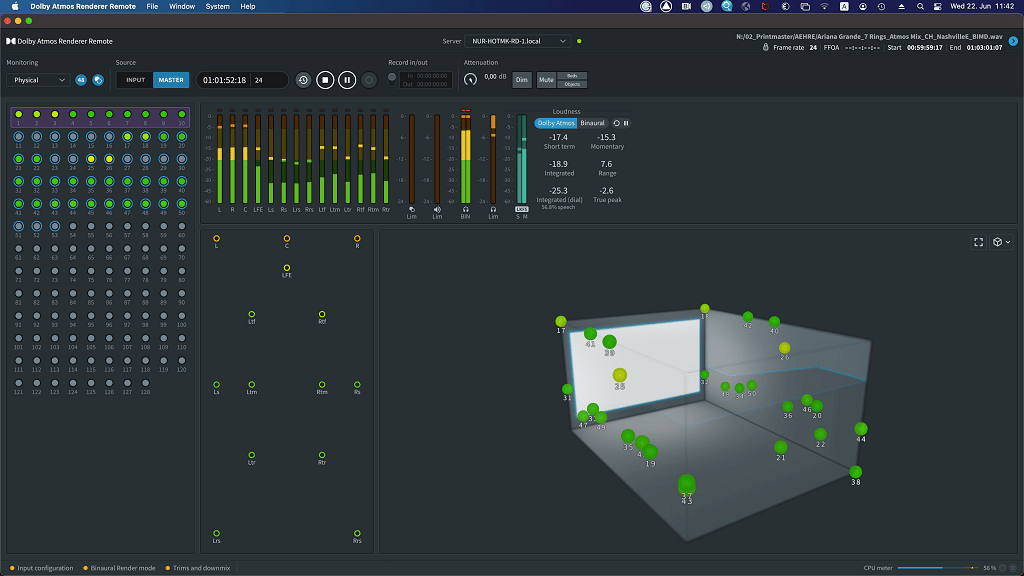Select object 25 in the 3D room
The width and height of the screenshot is (1024, 576).
pos(620,375)
